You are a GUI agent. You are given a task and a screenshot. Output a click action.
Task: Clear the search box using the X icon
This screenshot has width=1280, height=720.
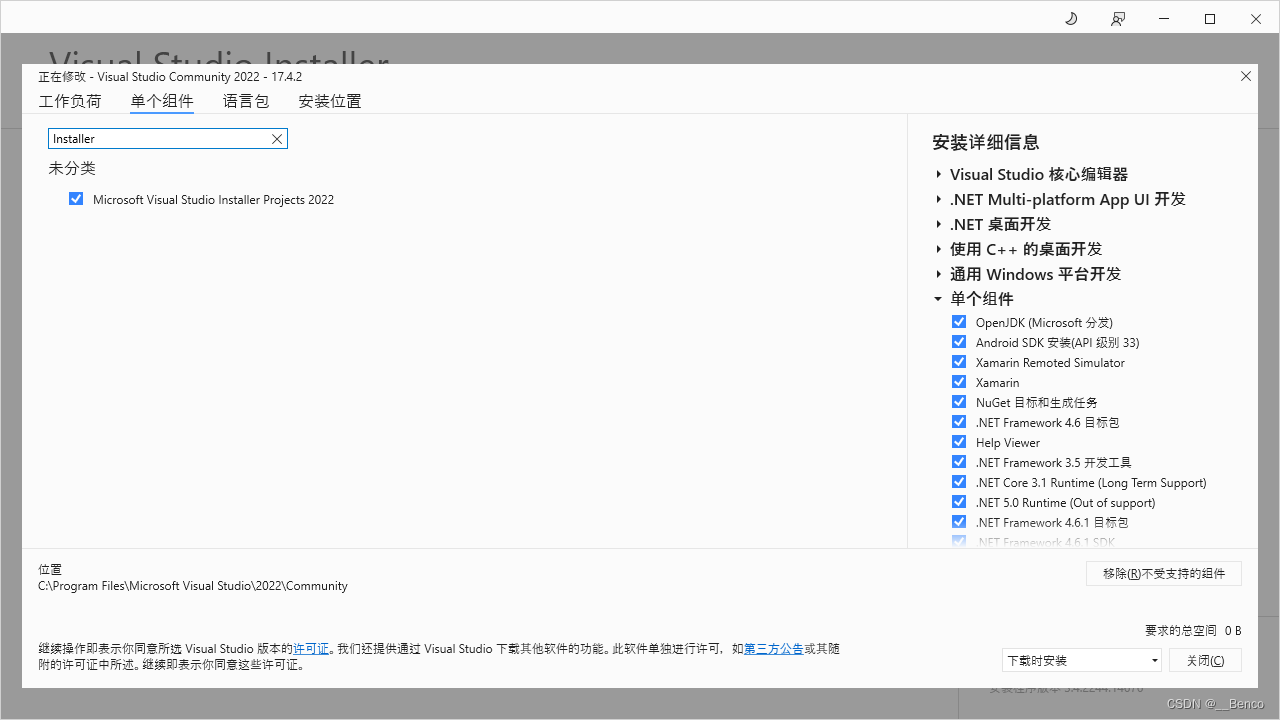point(277,138)
